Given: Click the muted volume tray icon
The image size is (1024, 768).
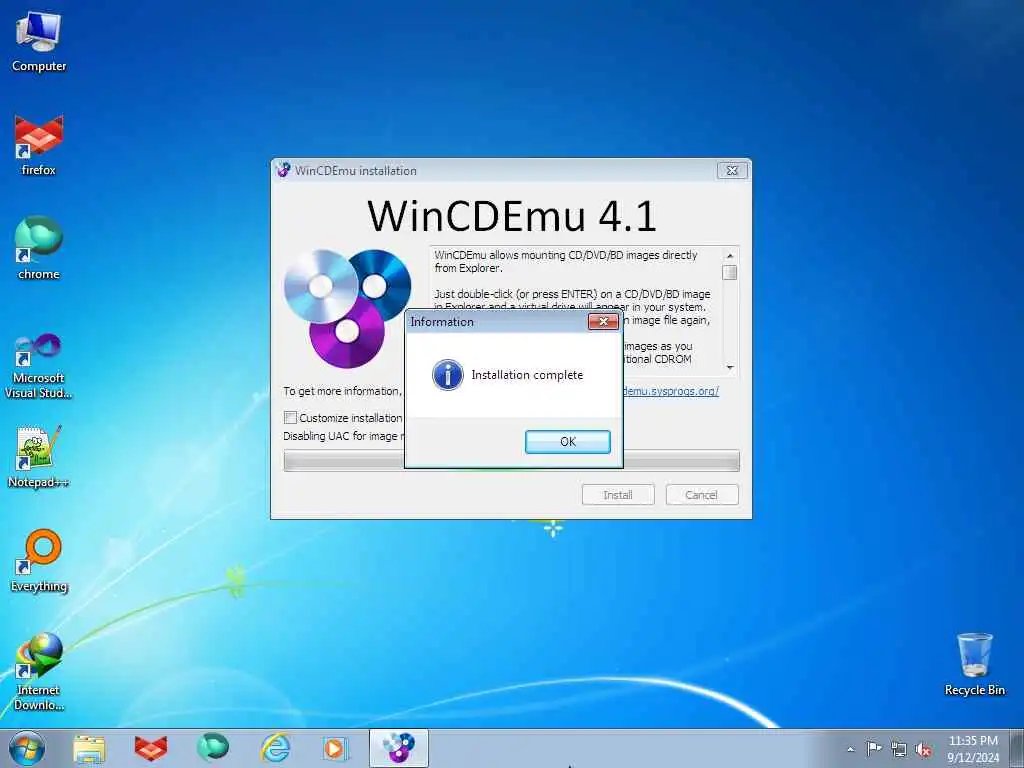Looking at the screenshot, I should 923,749.
